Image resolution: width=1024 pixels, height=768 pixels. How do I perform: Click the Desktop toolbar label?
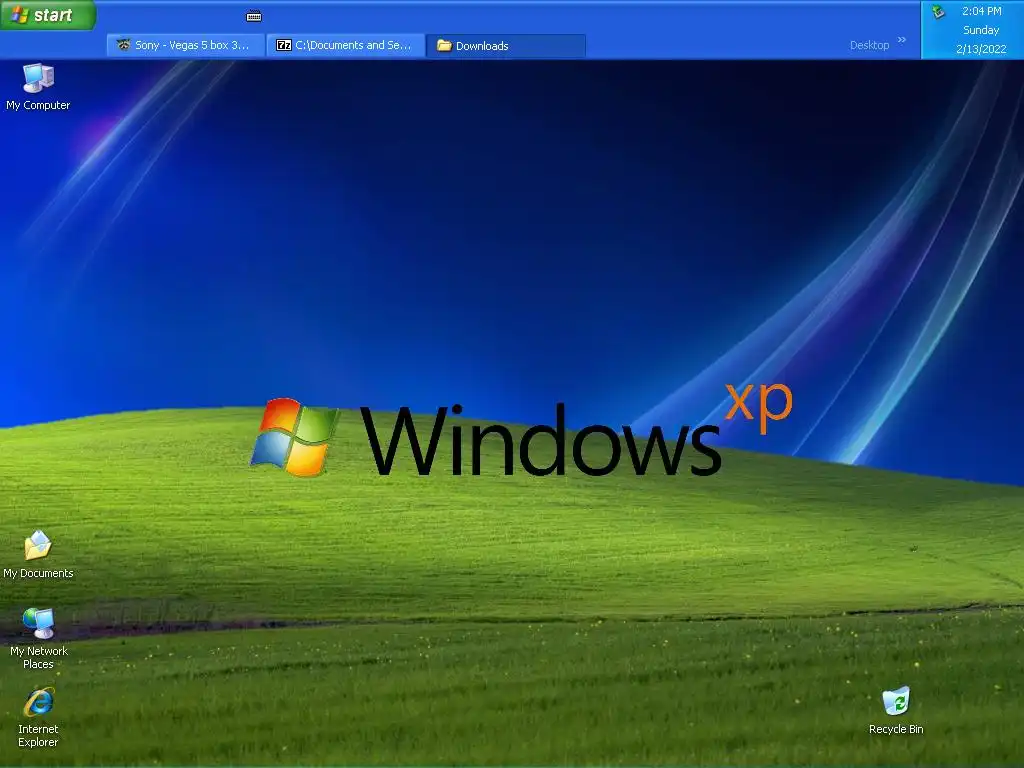[x=869, y=45]
